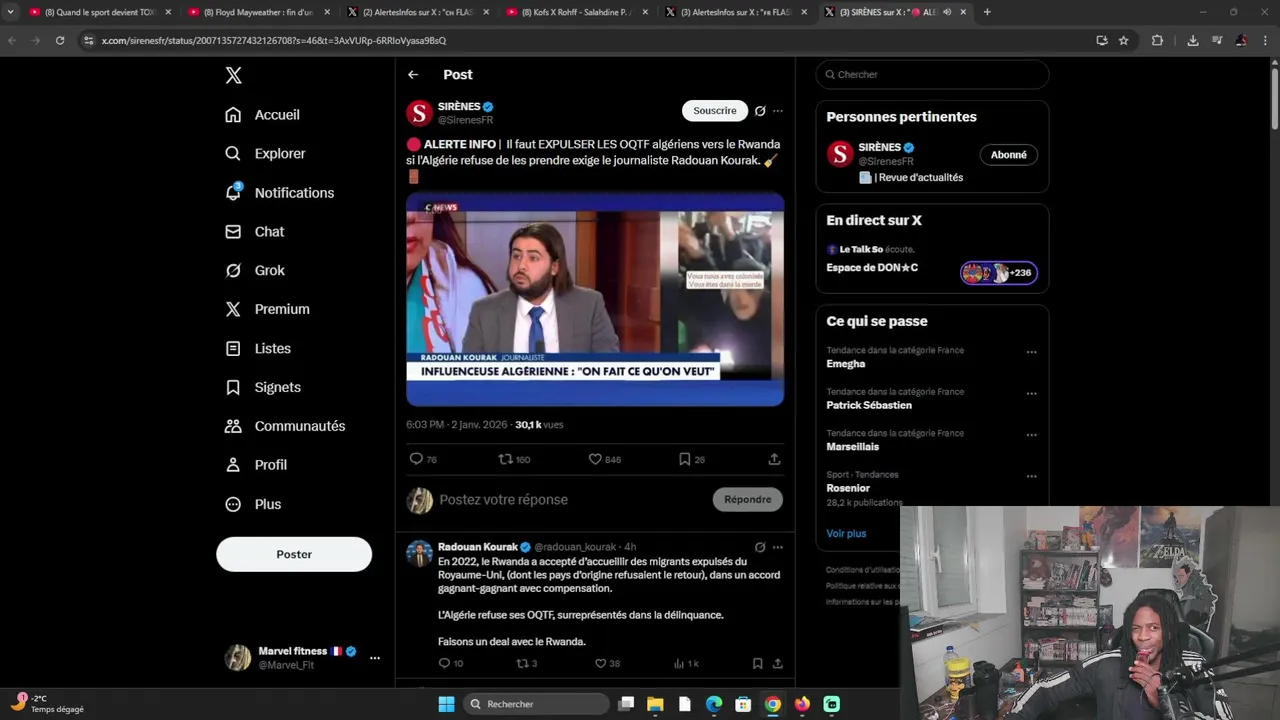The height and width of the screenshot is (720, 1280).
Task: Open Firefox from the taskbar
Action: tap(802, 704)
